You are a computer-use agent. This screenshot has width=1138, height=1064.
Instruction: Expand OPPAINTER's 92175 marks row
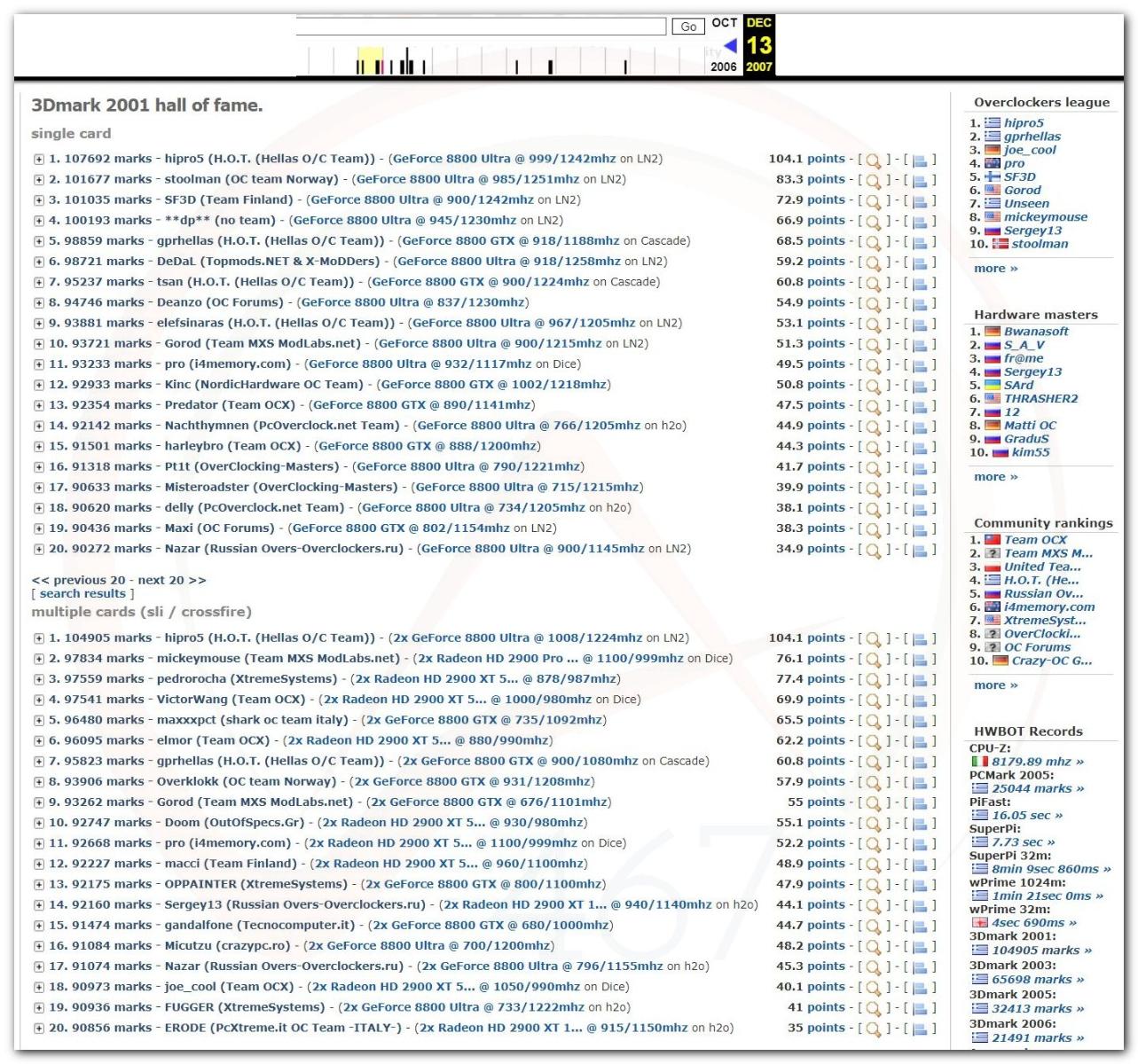pyautogui.click(x=39, y=885)
